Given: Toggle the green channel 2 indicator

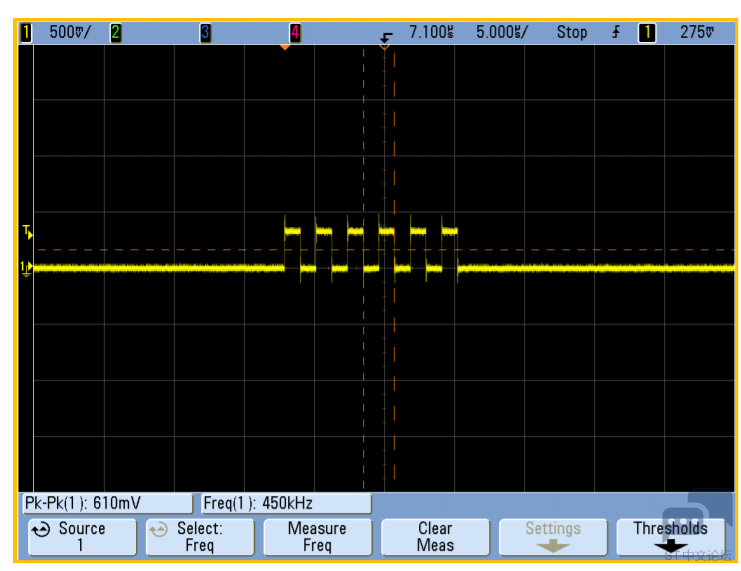Looking at the screenshot, I should 115,32.
